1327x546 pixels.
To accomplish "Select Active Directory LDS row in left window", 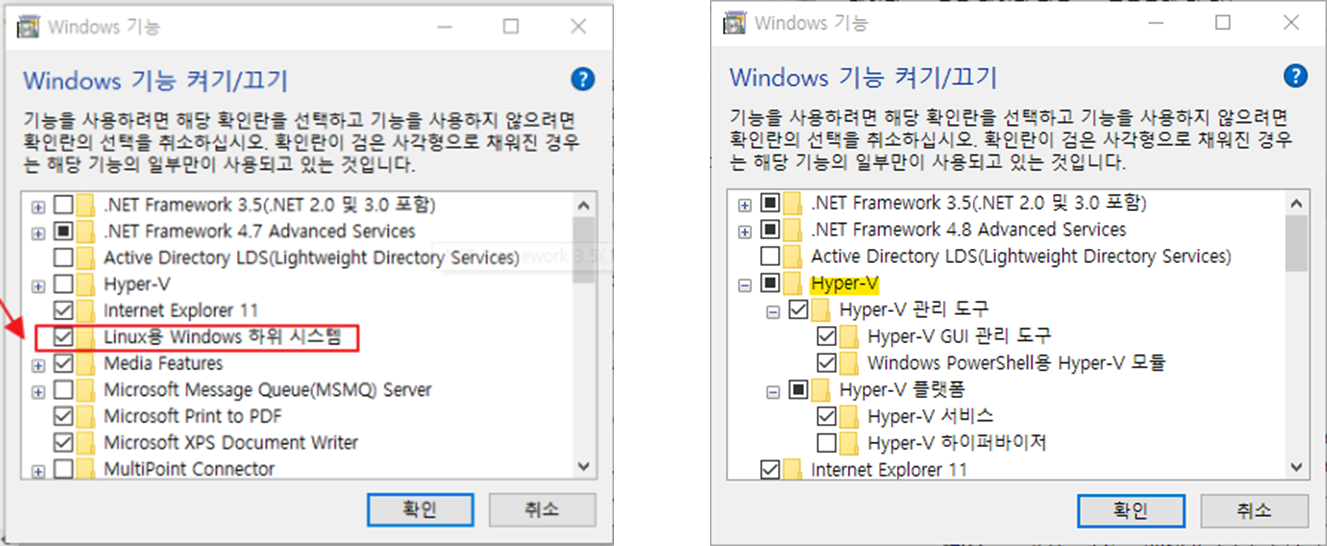I will 312,258.
